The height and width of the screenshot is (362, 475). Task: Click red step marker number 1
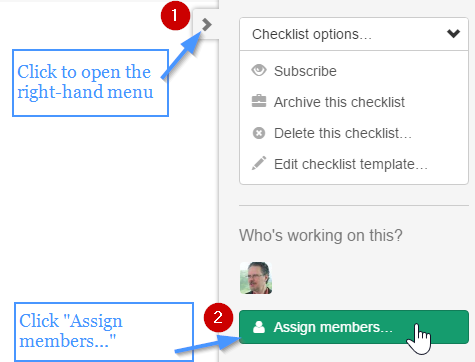(175, 15)
